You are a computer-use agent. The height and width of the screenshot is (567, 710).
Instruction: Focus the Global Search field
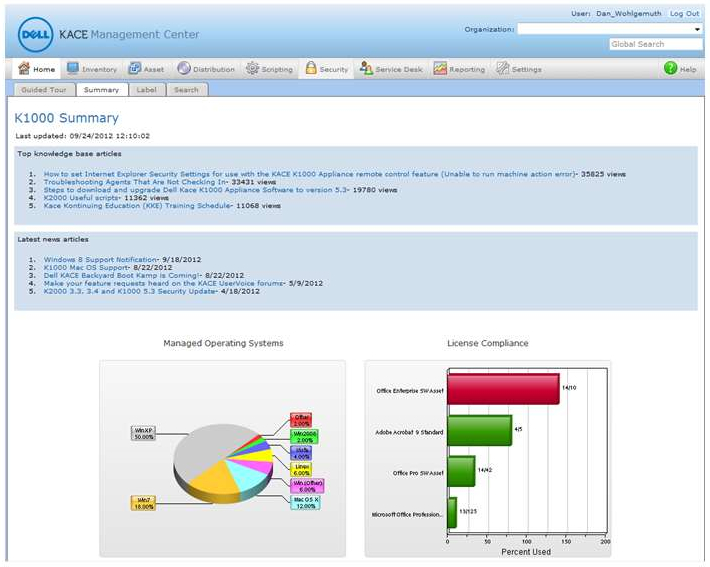[656, 44]
